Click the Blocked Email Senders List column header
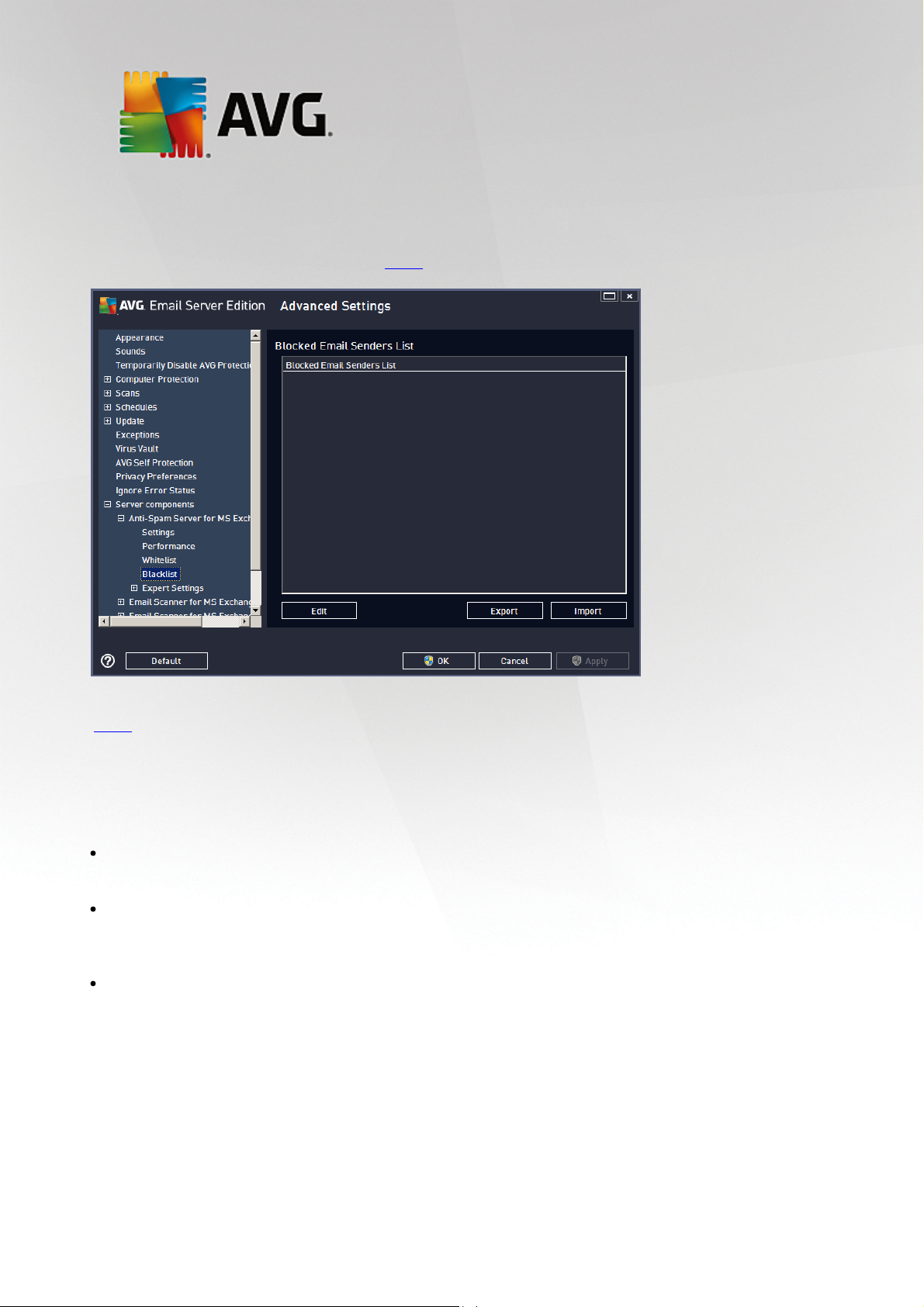The image size is (924, 1307). coord(454,365)
